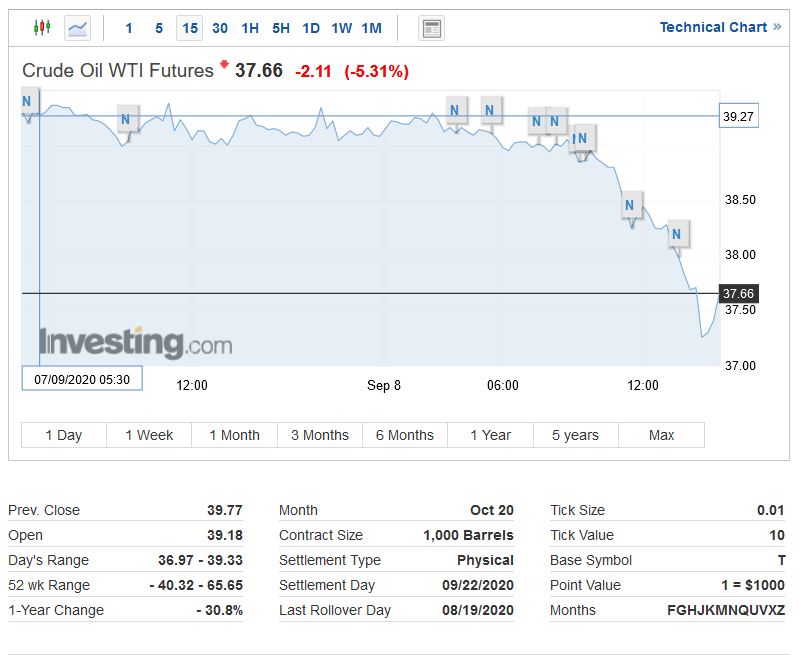The image size is (806, 655).
Task: Click Contract Size value 1,000 Barrels
Action: click(468, 535)
